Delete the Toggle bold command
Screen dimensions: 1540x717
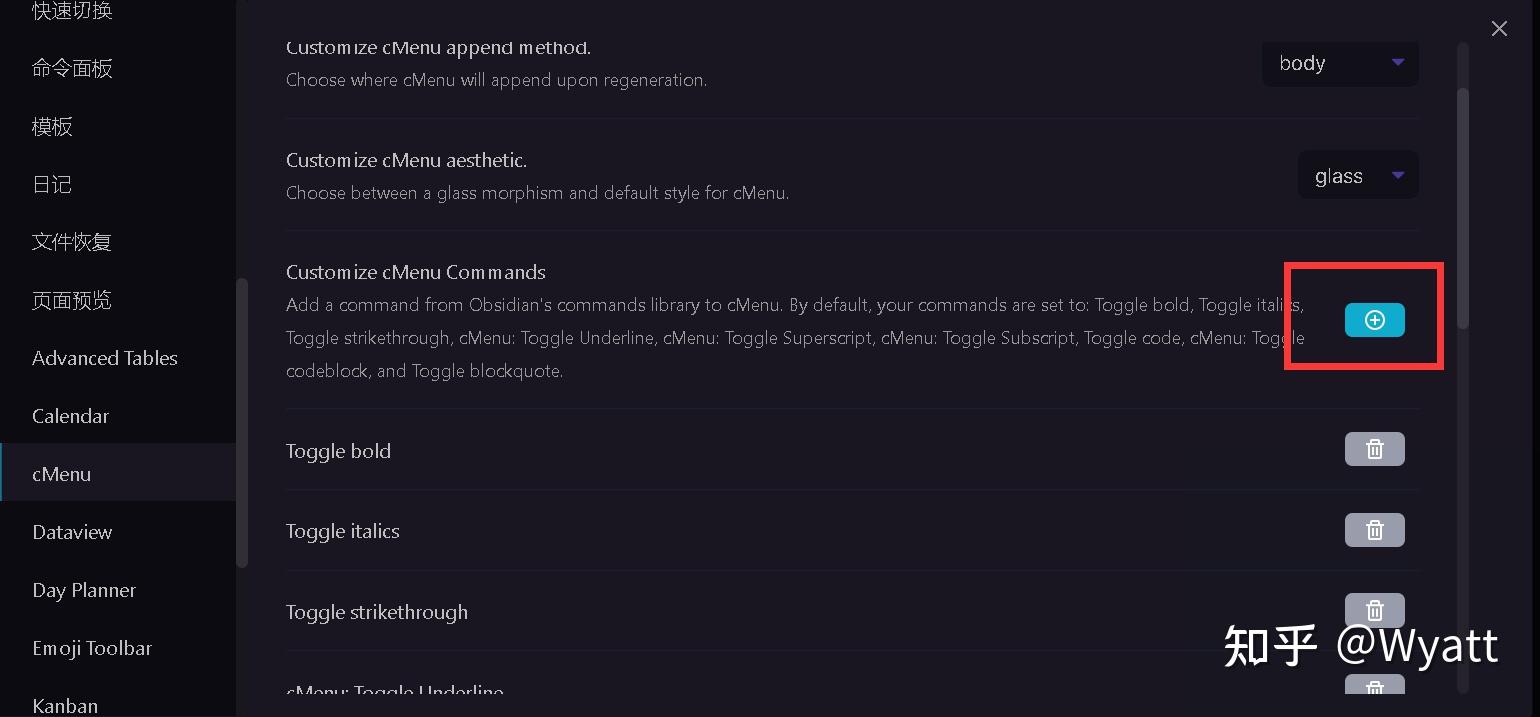[1374, 449]
